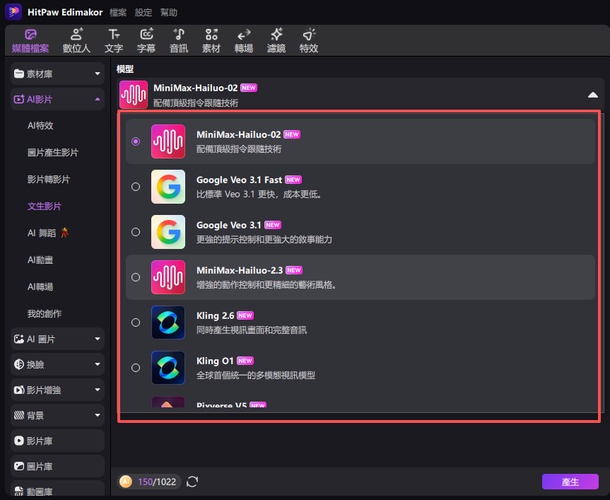
Task: Open the 特效 effects tool
Action: [309, 40]
